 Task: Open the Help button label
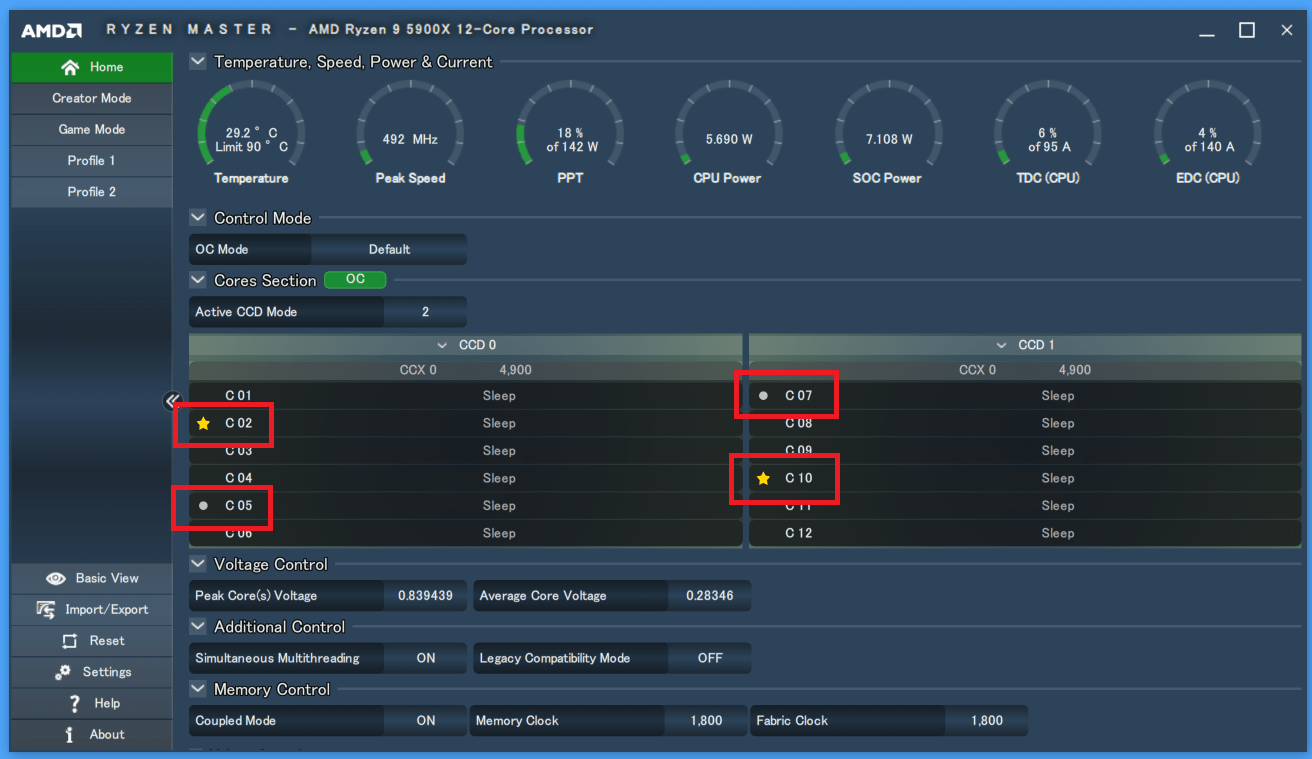click(107, 703)
